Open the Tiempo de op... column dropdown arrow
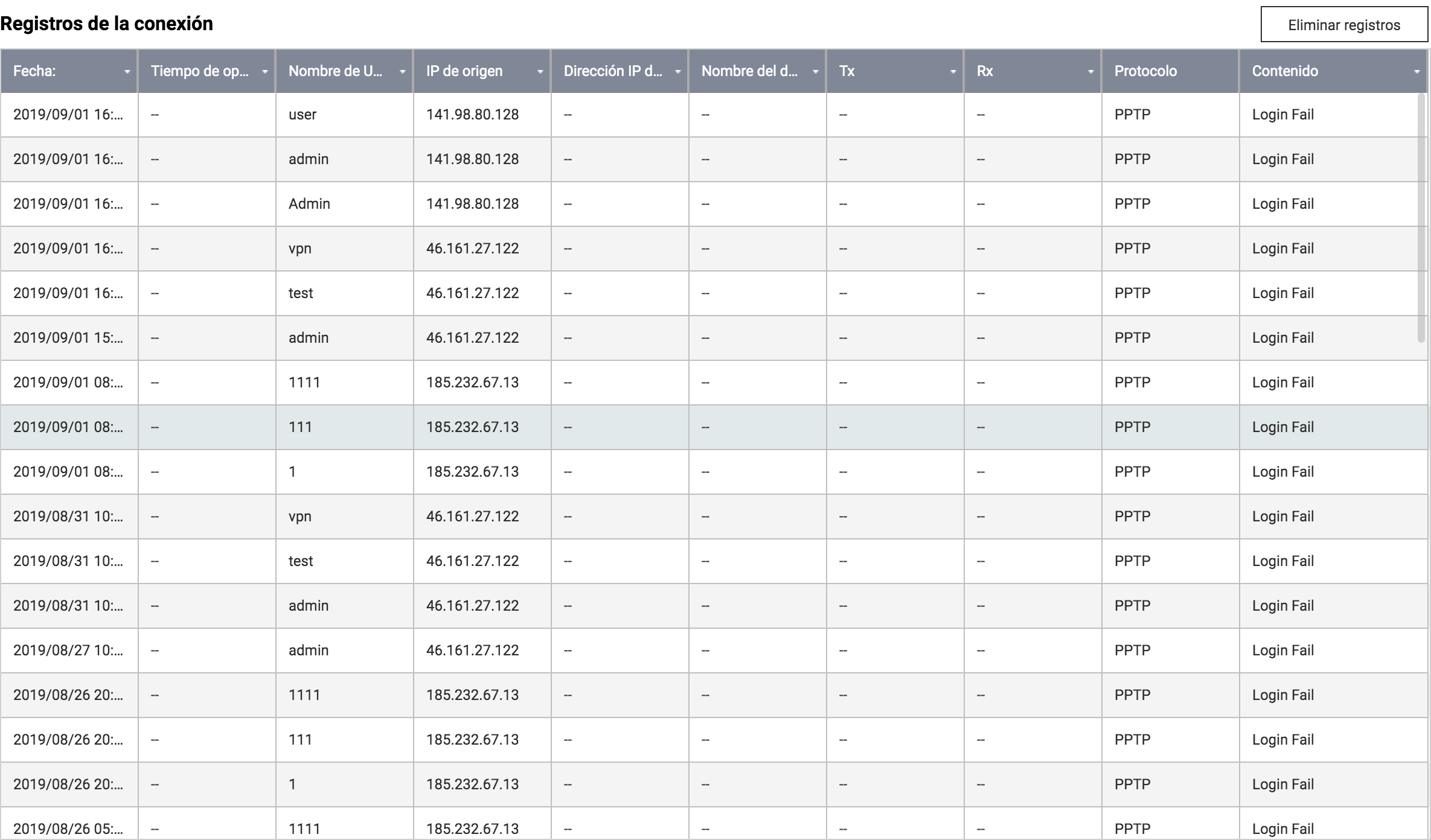 click(x=264, y=72)
